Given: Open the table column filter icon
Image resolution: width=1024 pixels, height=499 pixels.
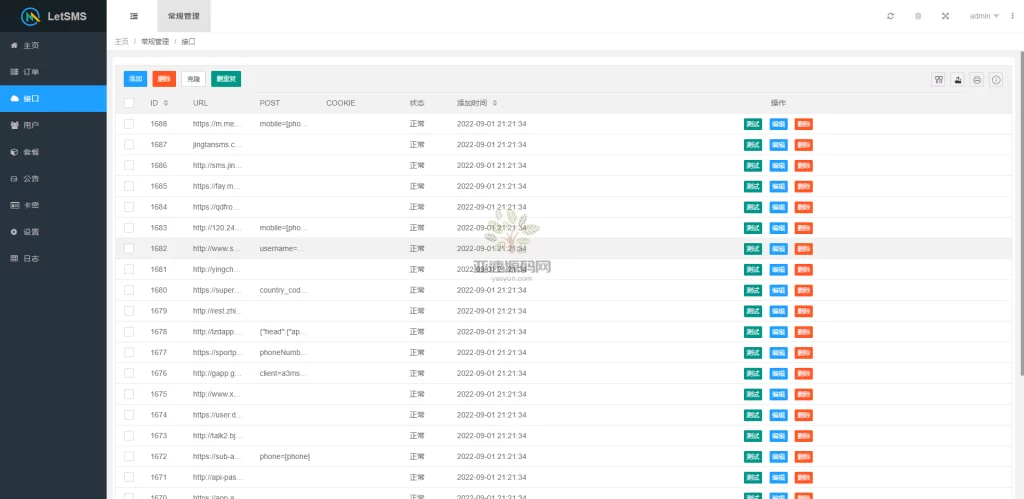Looking at the screenshot, I should pyautogui.click(x=938, y=80).
